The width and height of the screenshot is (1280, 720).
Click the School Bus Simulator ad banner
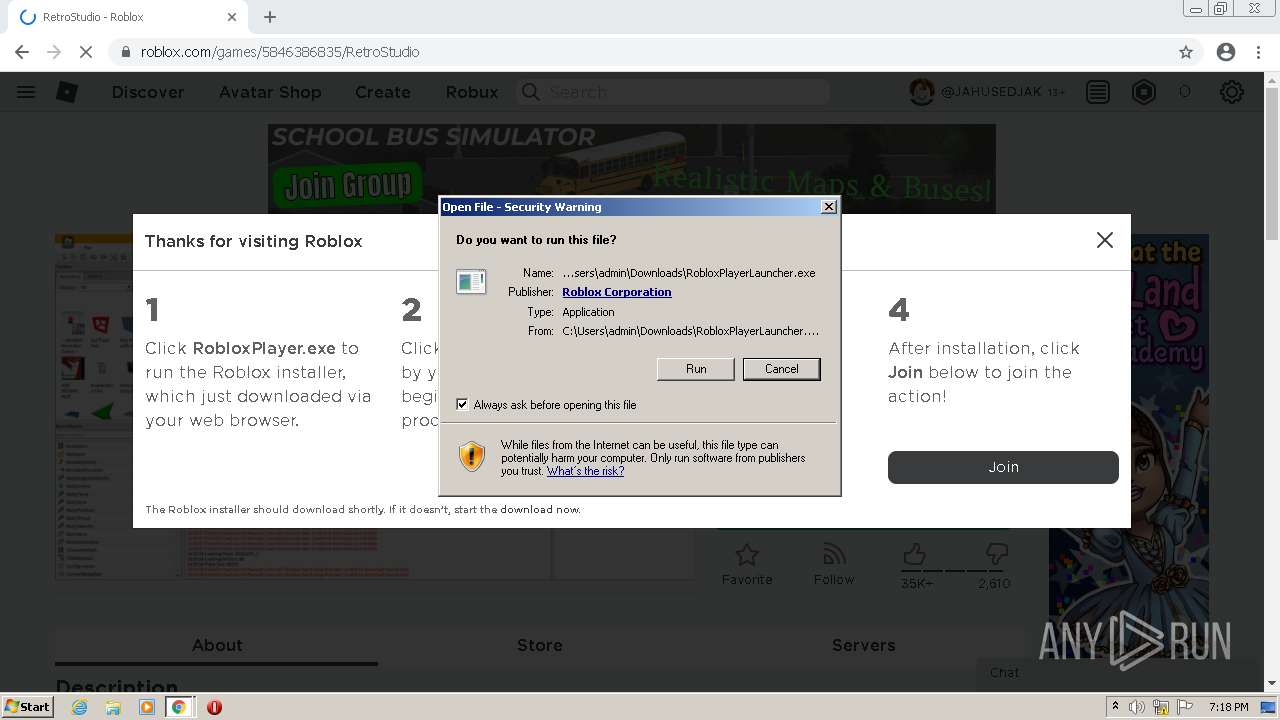(x=631, y=168)
